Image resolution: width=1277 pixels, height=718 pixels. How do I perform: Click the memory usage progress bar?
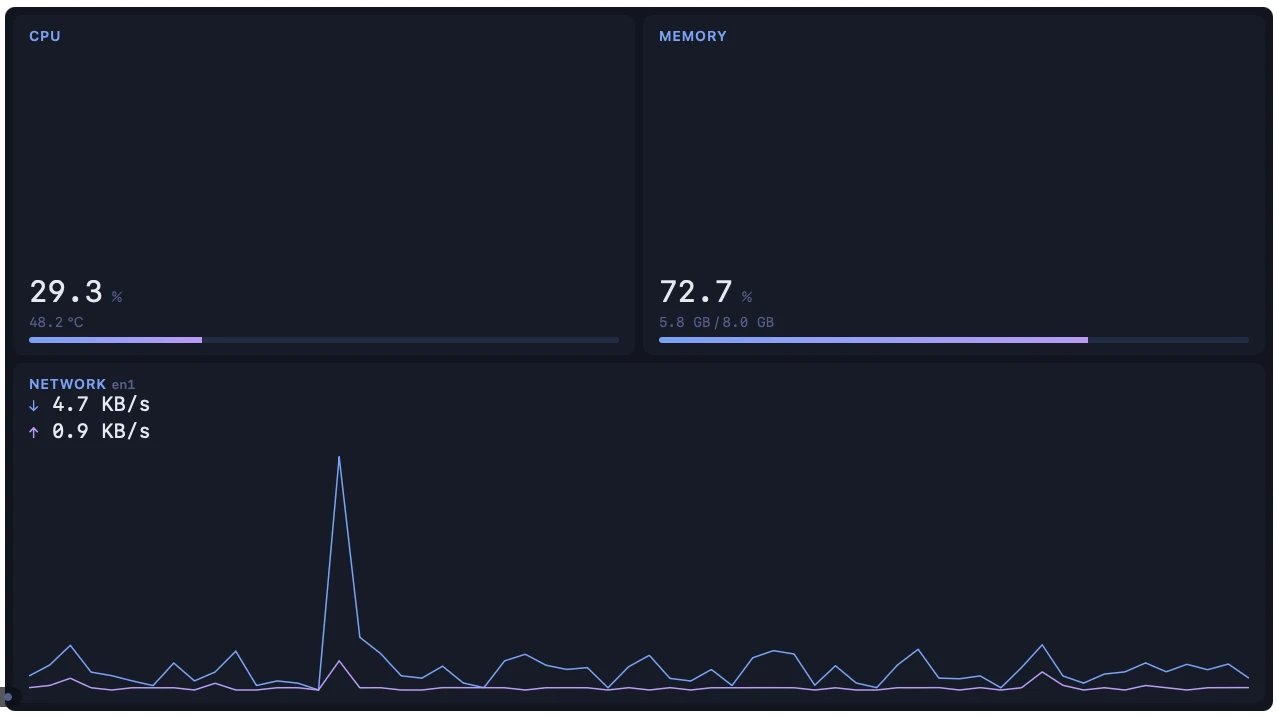pos(954,340)
